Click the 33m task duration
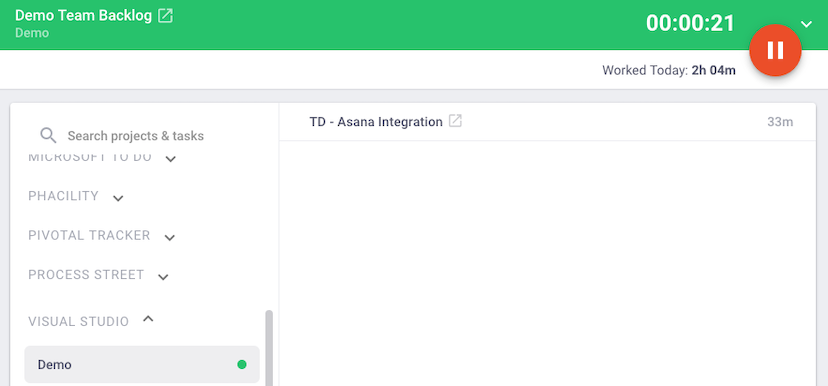 coord(780,122)
